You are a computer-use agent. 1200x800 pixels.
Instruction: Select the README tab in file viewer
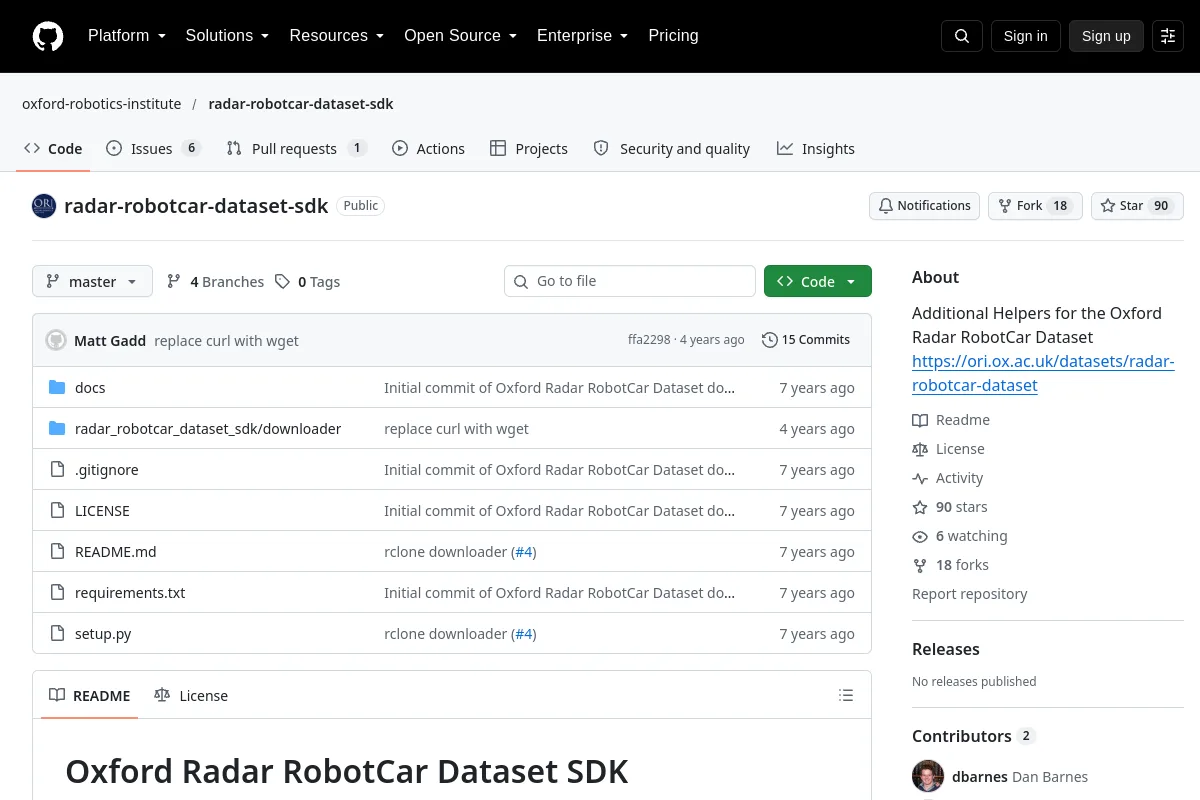90,696
